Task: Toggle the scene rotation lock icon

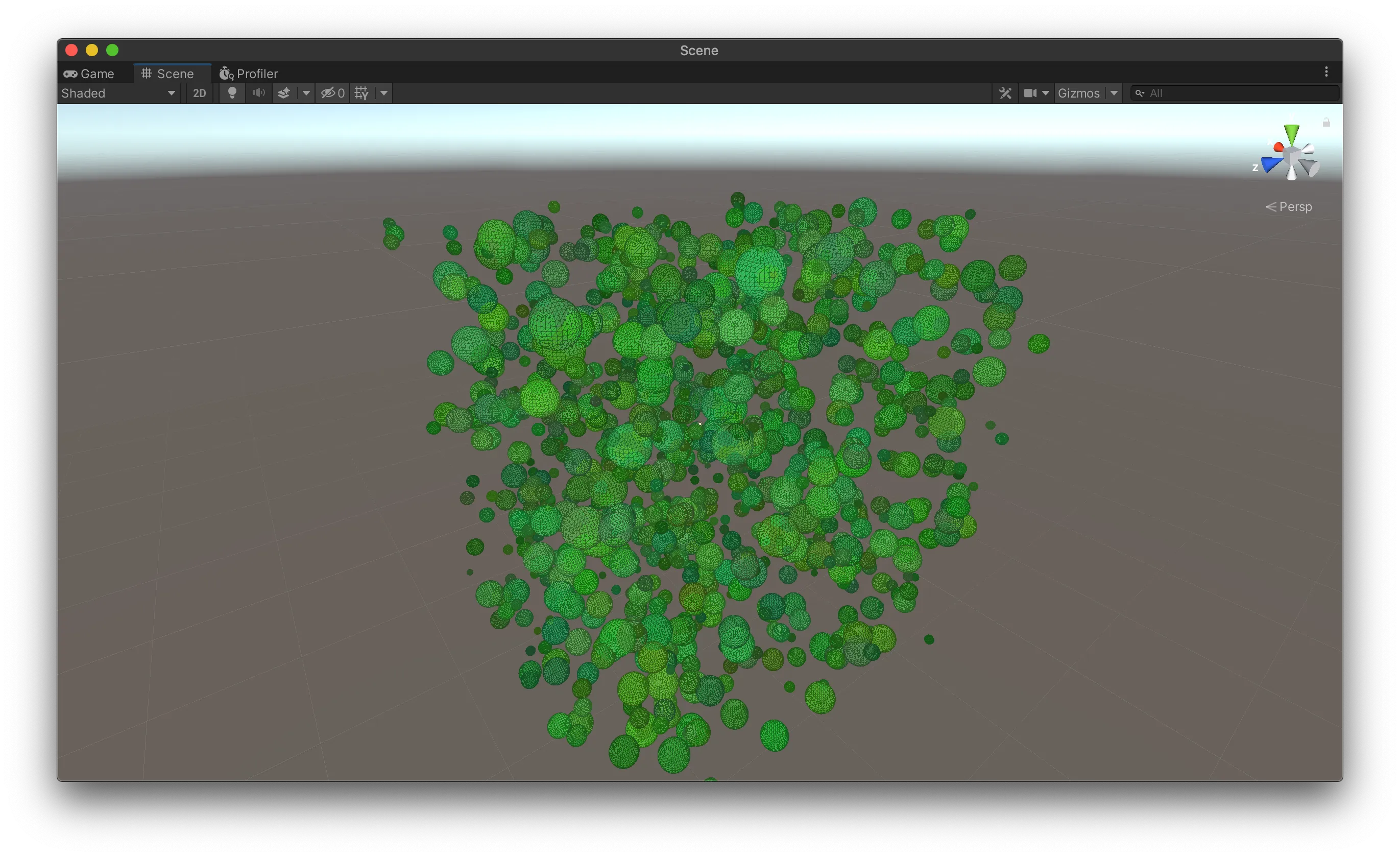Action: 1326,122
